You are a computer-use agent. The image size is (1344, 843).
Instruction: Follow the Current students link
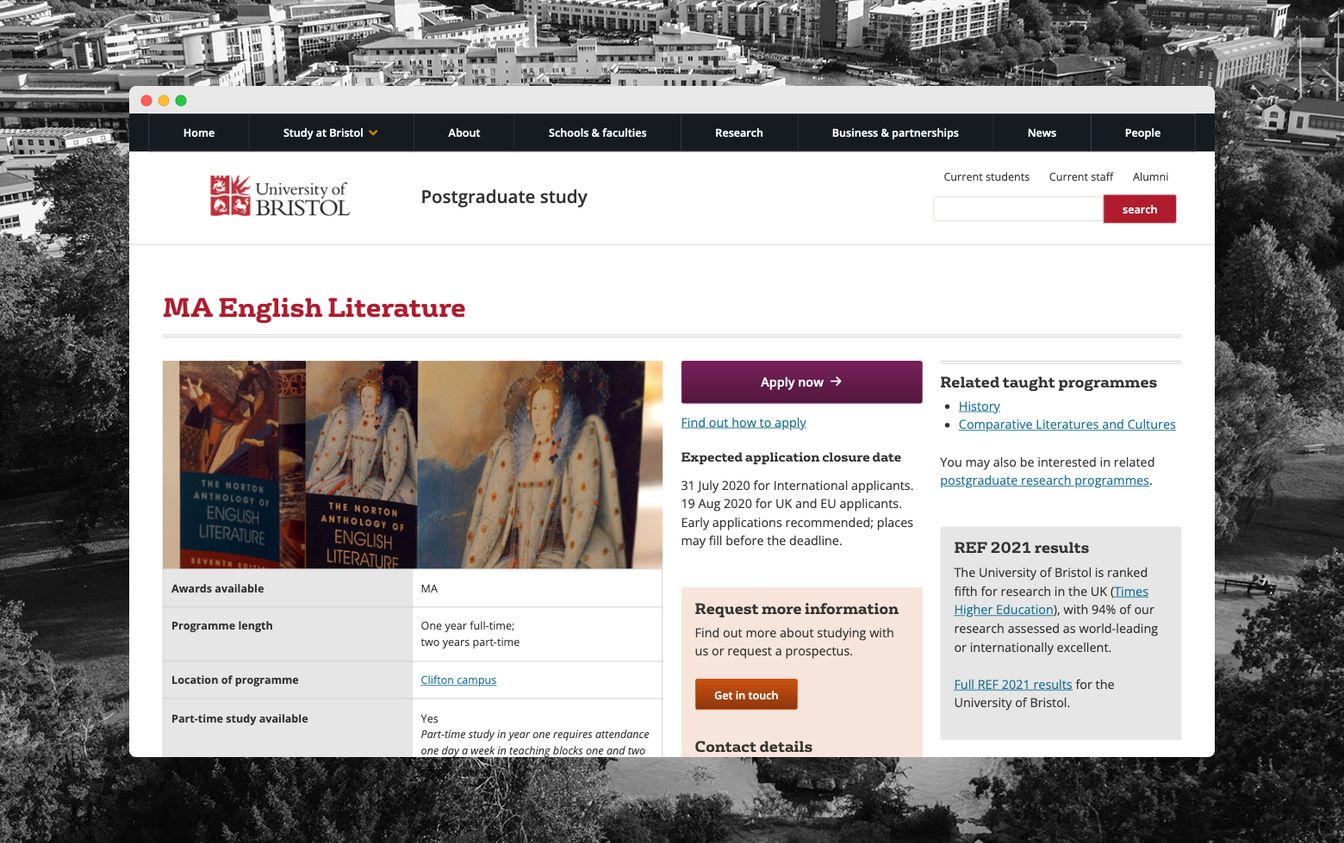986,177
